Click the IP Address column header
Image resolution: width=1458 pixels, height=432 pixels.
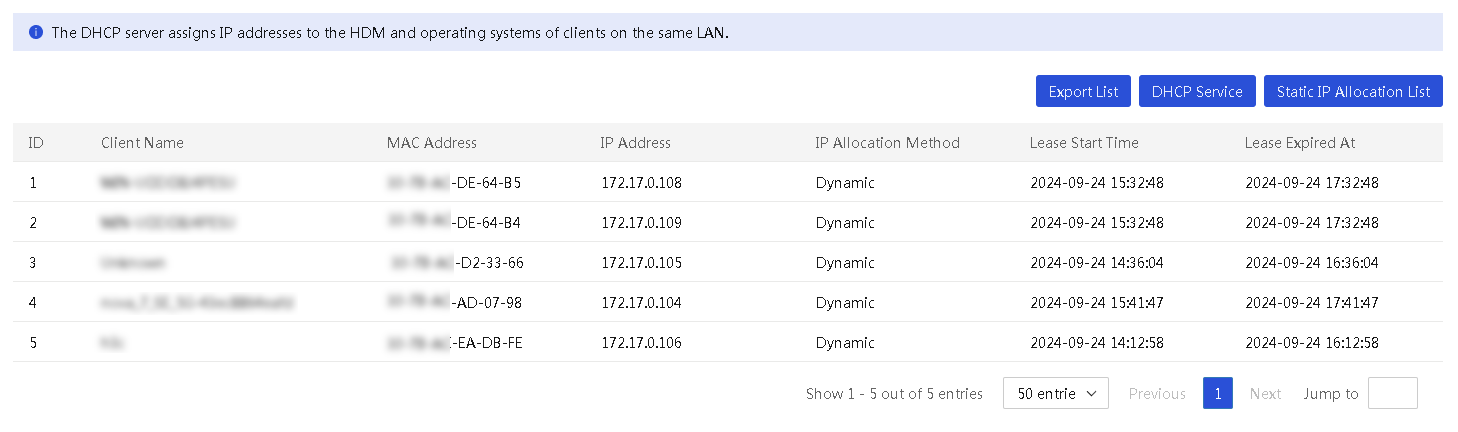tap(635, 143)
